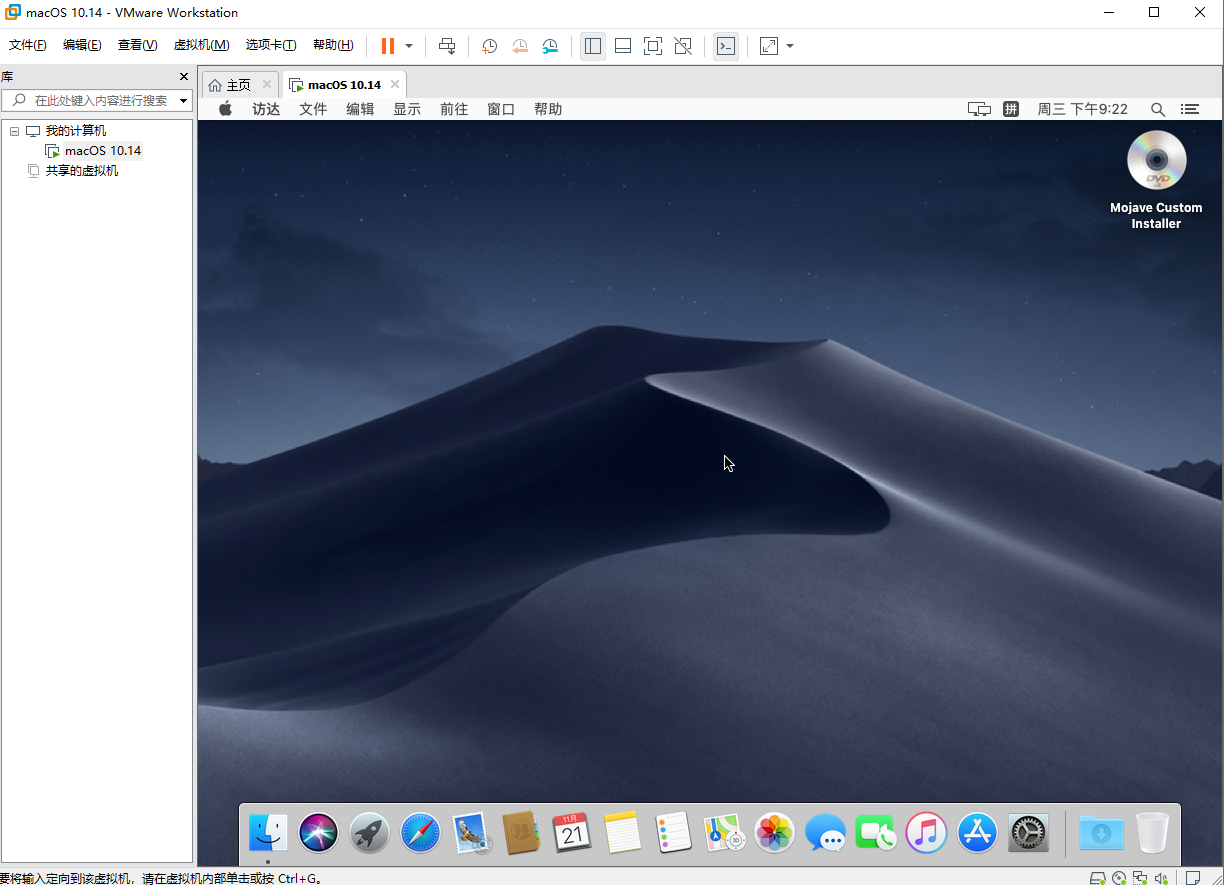Toggle the thumbnail bar view
1224x885 pixels.
[x=622, y=46]
